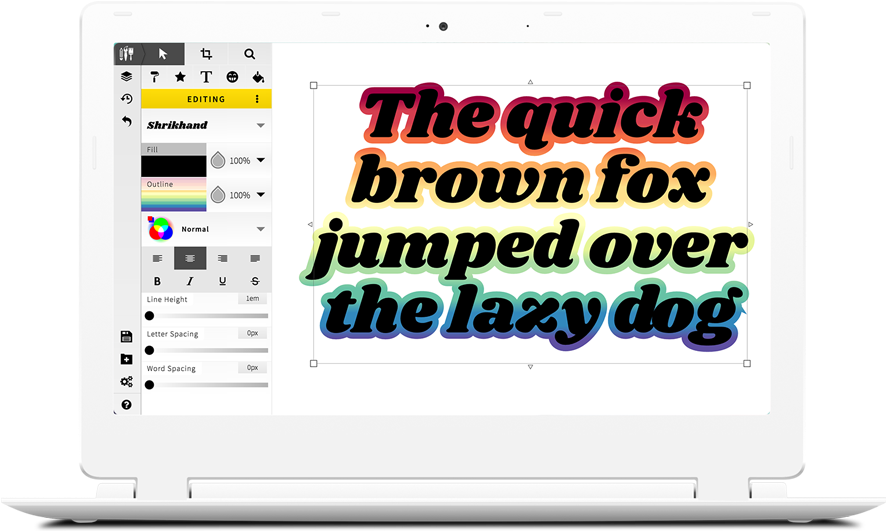The height and width of the screenshot is (531, 886).
Task: Choose the star shape tool
Action: coord(180,76)
